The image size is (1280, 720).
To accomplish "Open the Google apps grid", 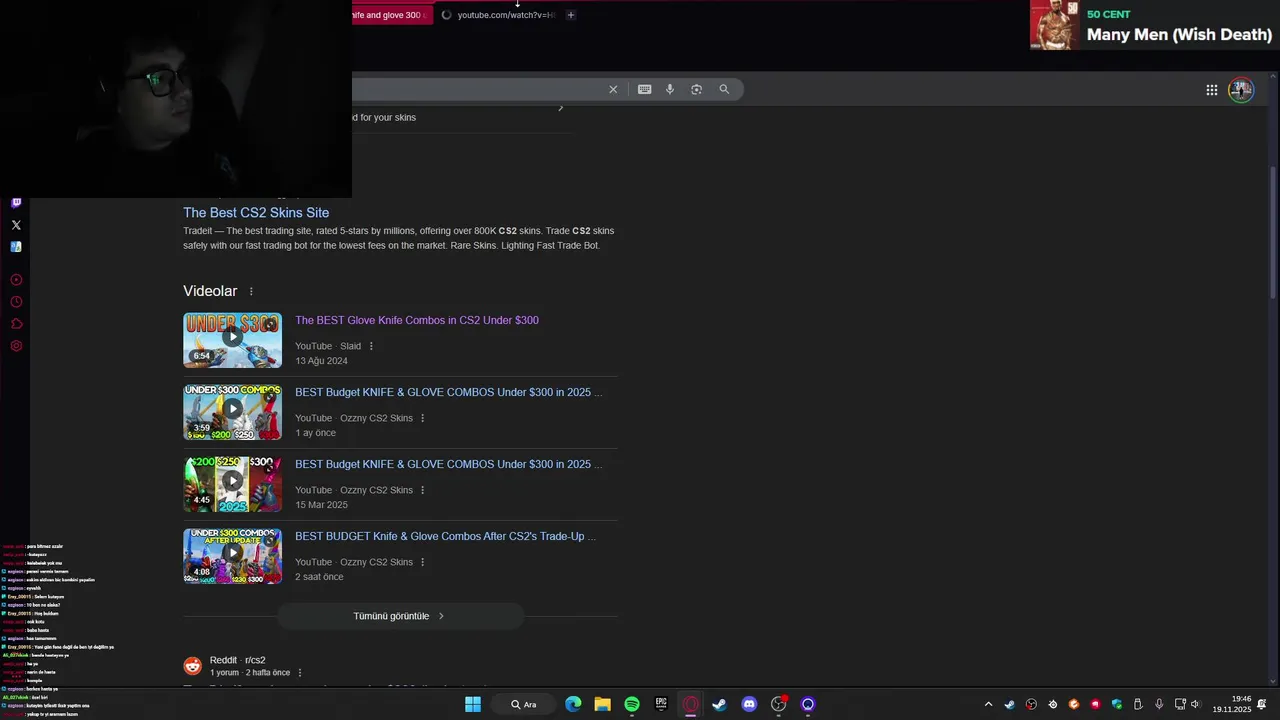I will 1212,90.
